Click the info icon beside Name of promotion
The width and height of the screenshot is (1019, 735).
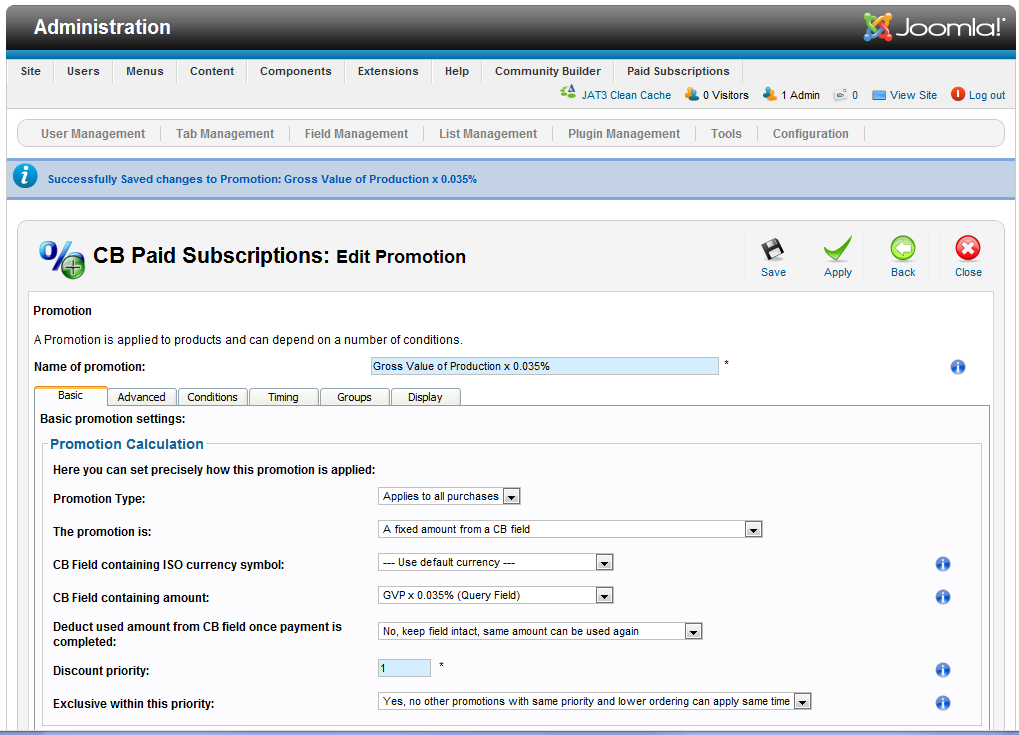coord(957,367)
